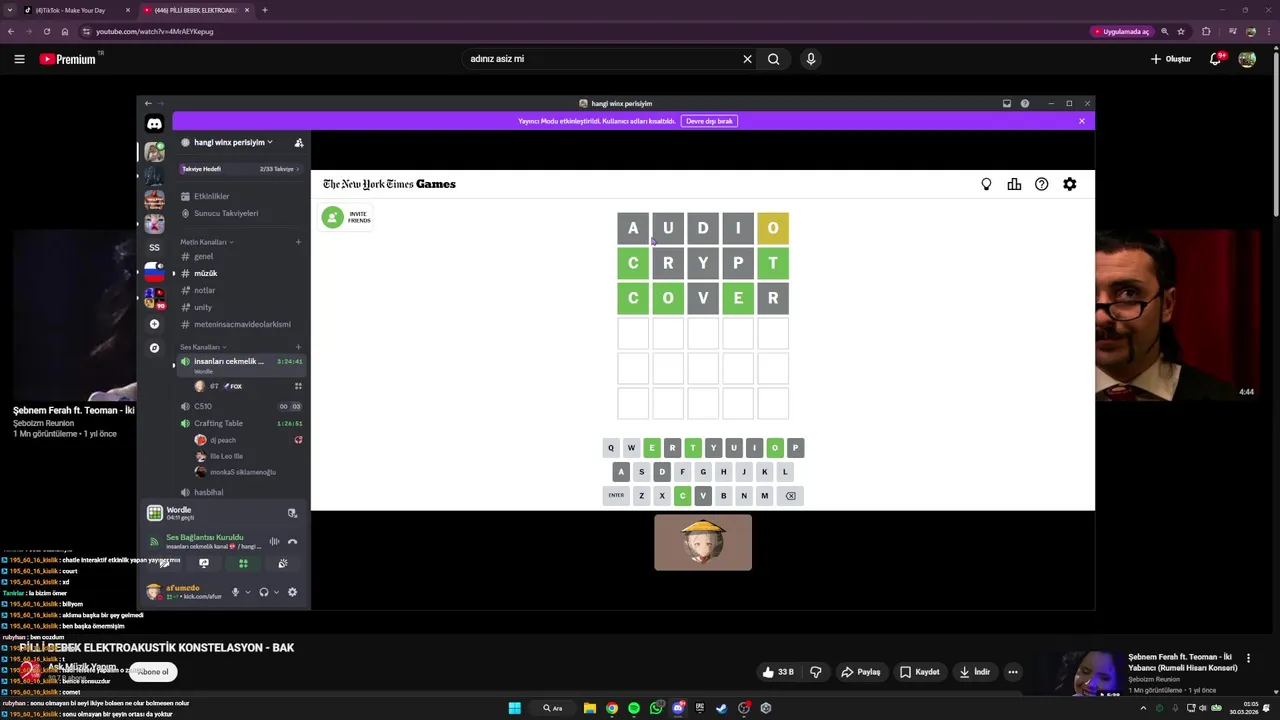Click Kaydet save button under video
The height and width of the screenshot is (720, 1280).
(x=920, y=672)
